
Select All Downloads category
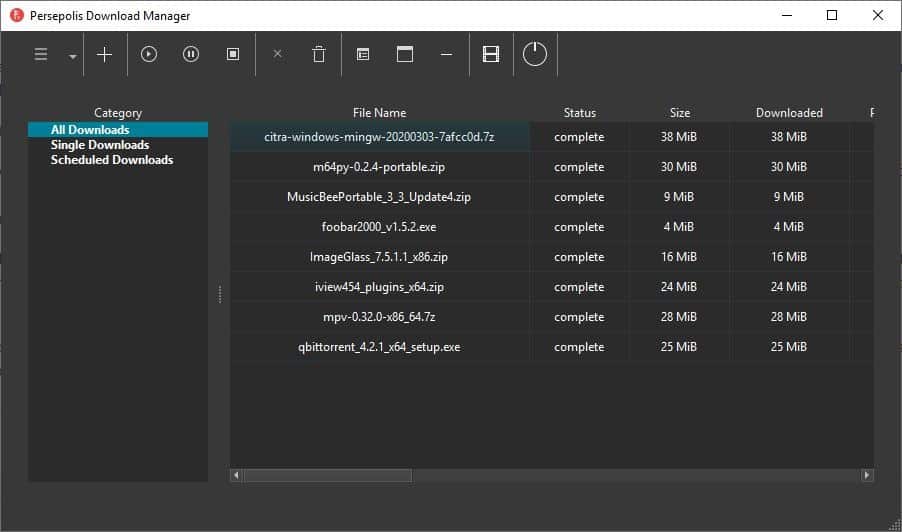point(118,129)
